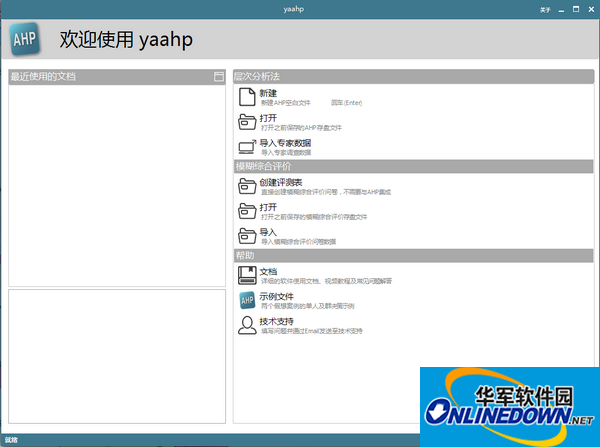Choose 导入 under 模糊综合评价 section
600x447 pixels.
pyautogui.click(x=268, y=232)
